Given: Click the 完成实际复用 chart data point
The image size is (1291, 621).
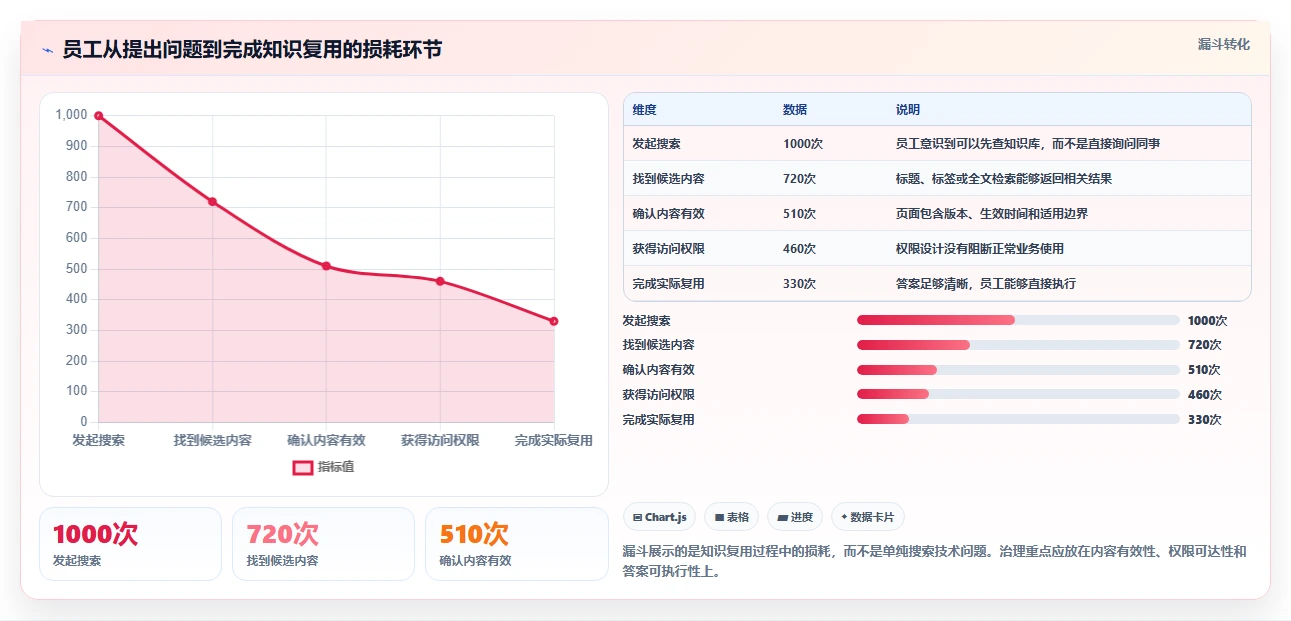Looking at the screenshot, I should click(554, 321).
